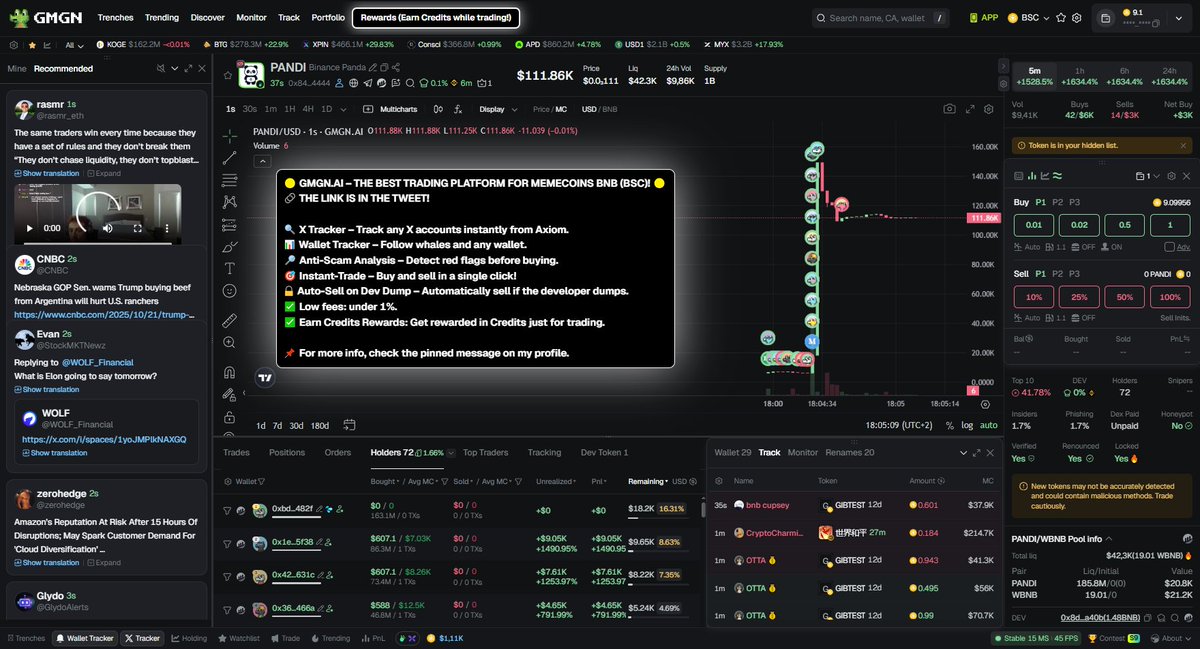Viewport: 1200px width, 649px height.
Task: Click the search name, CA, wallet field
Action: click(x=878, y=18)
